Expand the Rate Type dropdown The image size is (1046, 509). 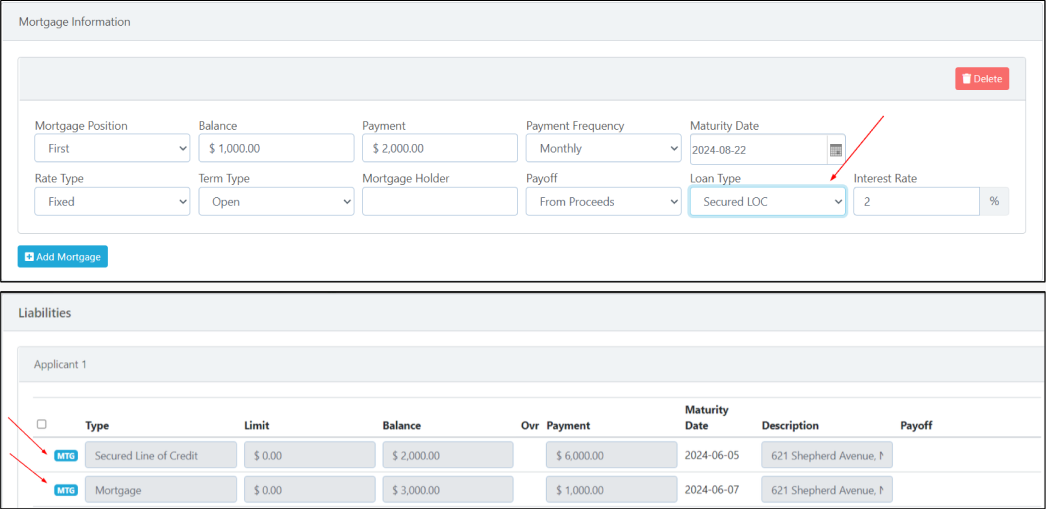point(112,202)
